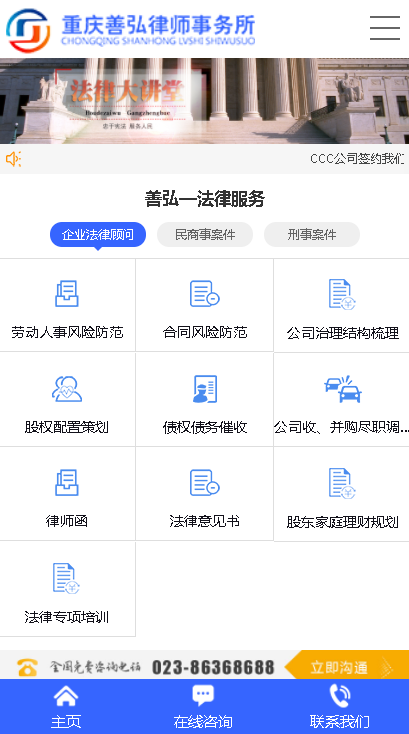The height and width of the screenshot is (734, 409).
Task: Click the 立即沟通 button
Action: coord(347,665)
